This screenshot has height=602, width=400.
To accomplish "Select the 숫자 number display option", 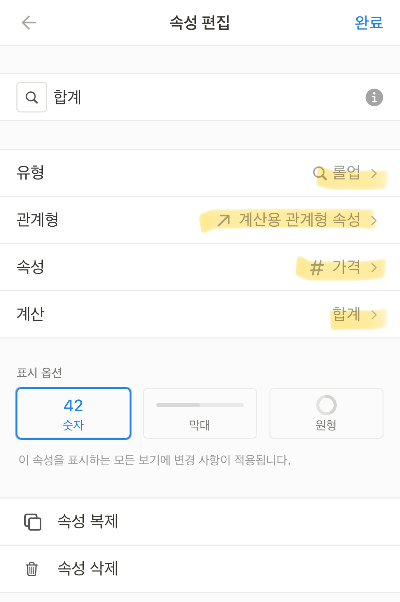I will click(73, 413).
